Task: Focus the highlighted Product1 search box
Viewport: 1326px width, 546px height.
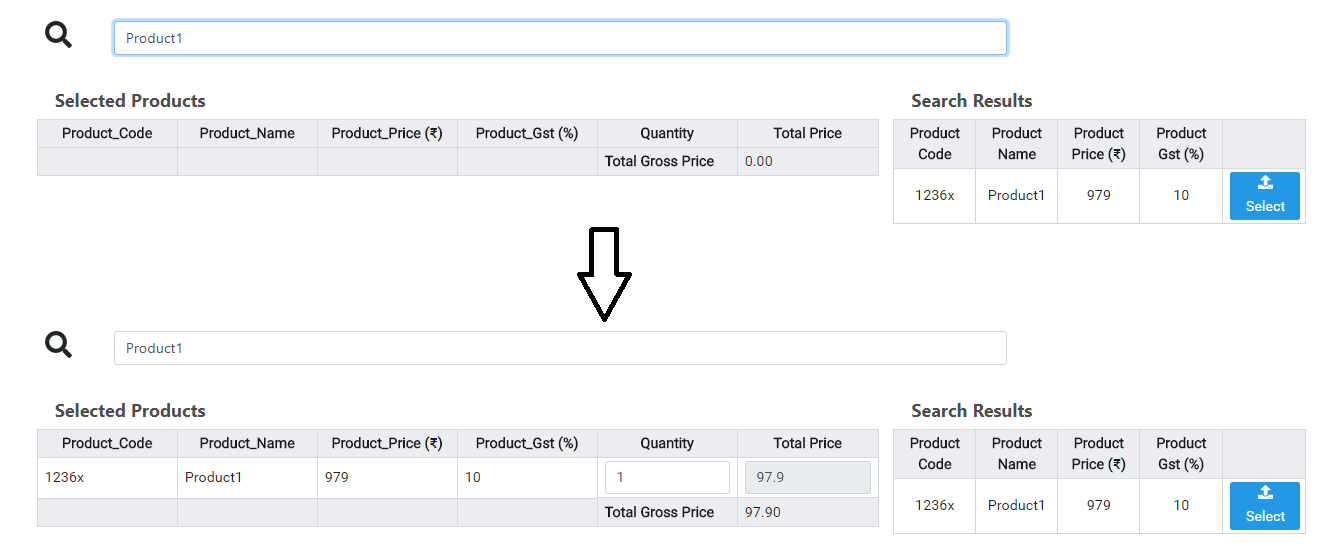Action: (560, 38)
